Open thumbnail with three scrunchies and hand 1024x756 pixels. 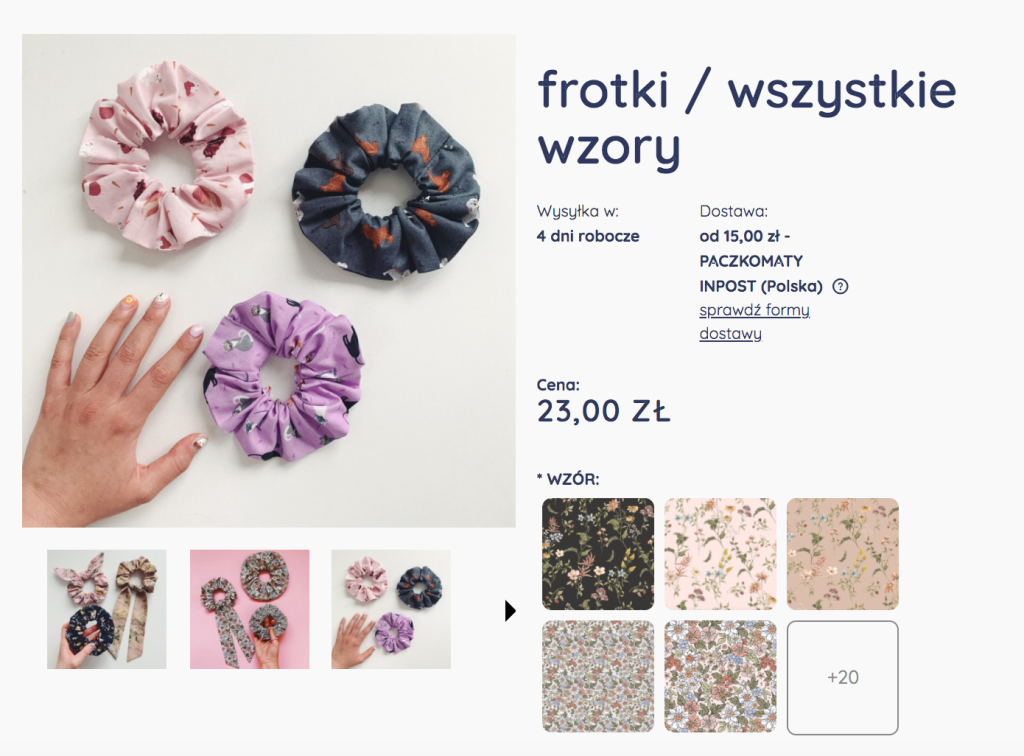[391, 609]
